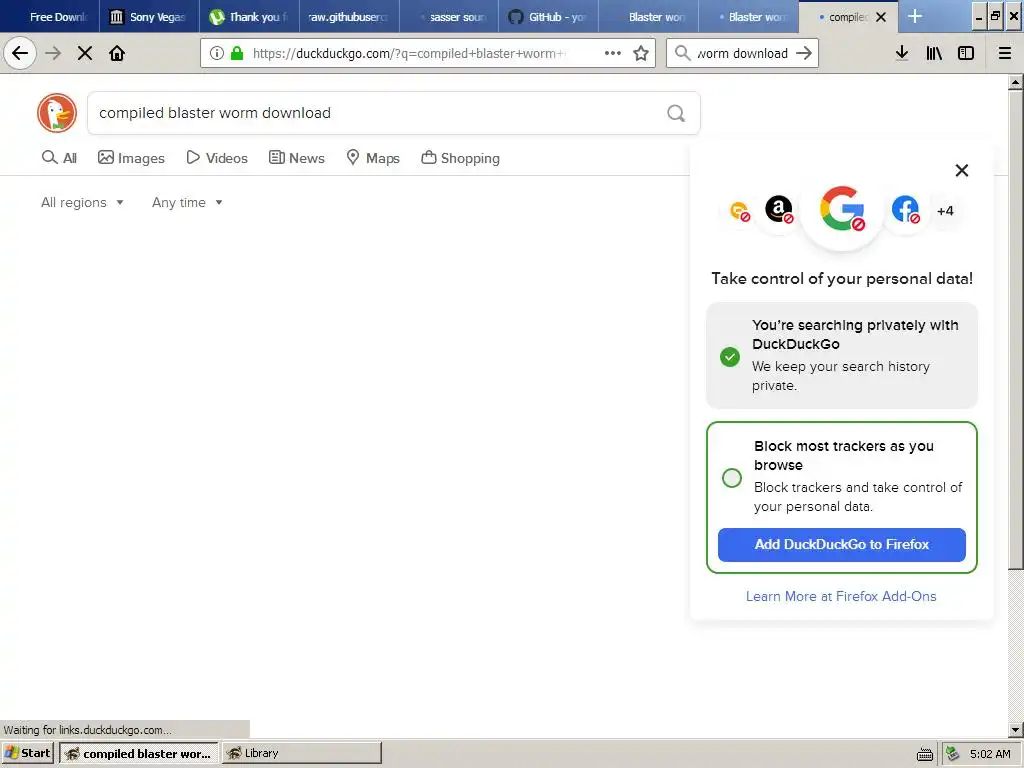Click the page scrollbar up arrow
Viewport: 1024px width, 768px height.
(x=1016, y=82)
